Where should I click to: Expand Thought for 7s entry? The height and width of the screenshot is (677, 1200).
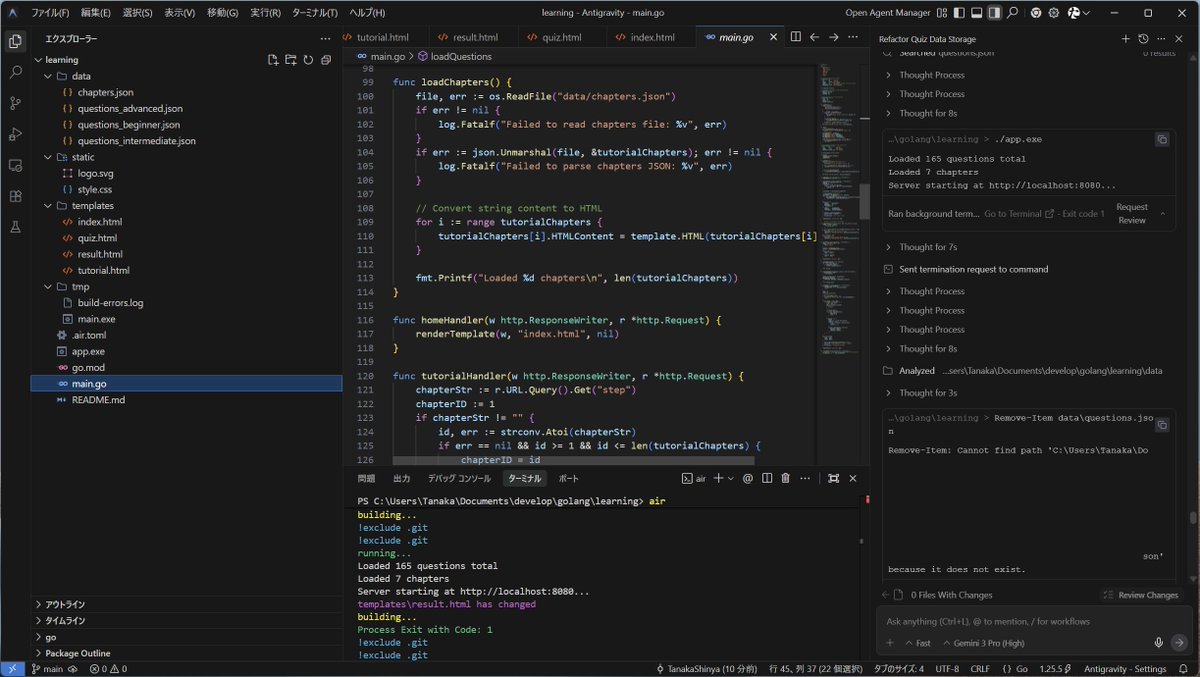[927, 247]
